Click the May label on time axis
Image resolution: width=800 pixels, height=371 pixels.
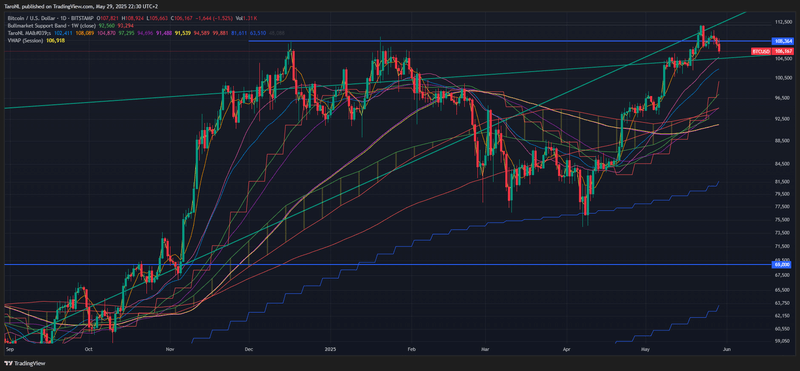point(646,350)
